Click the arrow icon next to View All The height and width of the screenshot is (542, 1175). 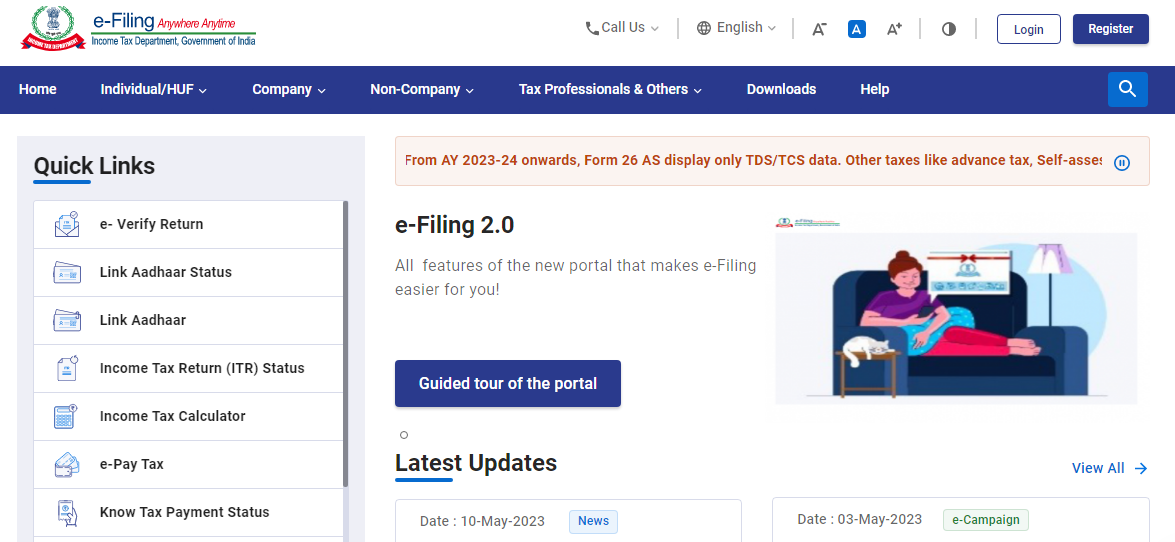click(1141, 469)
